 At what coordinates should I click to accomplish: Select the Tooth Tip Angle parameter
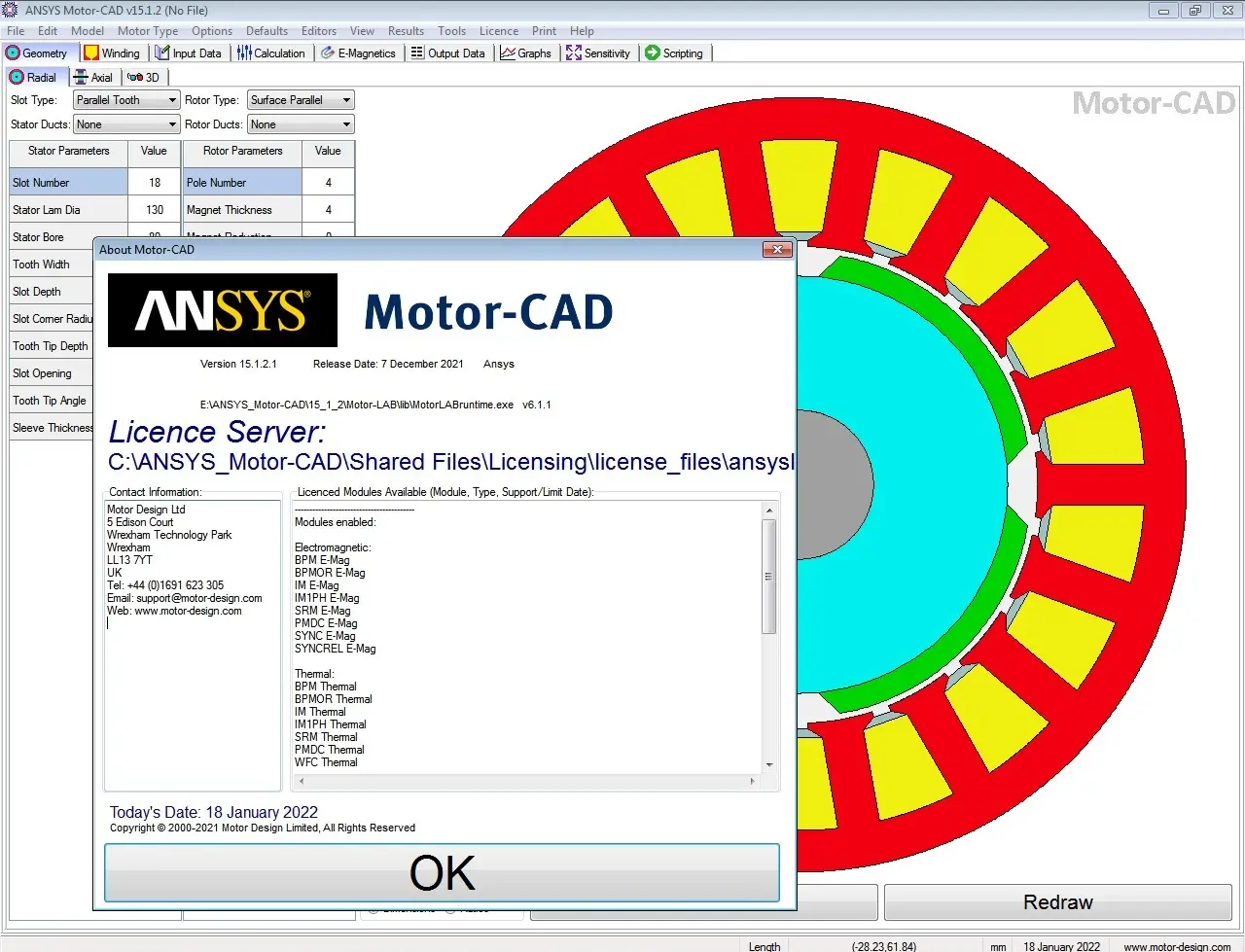[x=51, y=401]
